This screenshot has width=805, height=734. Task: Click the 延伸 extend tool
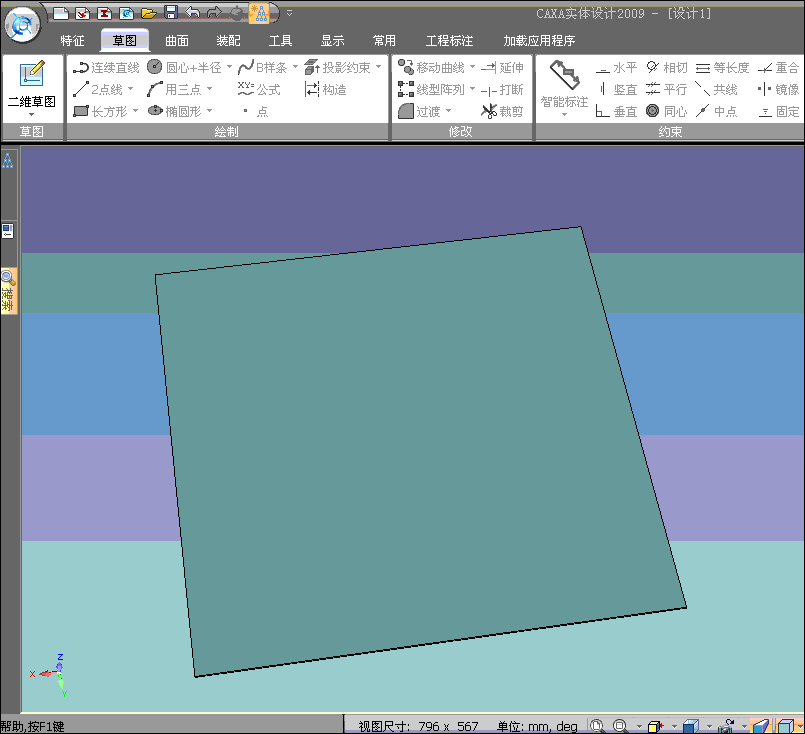502,67
